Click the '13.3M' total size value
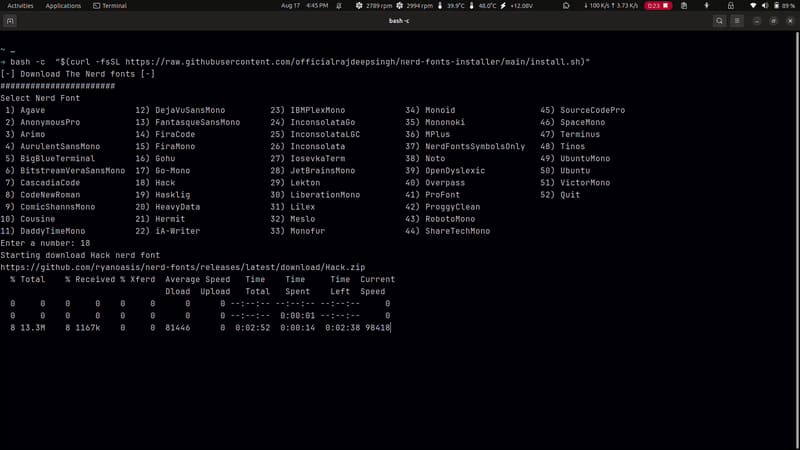Image resolution: width=800 pixels, height=450 pixels. [33, 328]
